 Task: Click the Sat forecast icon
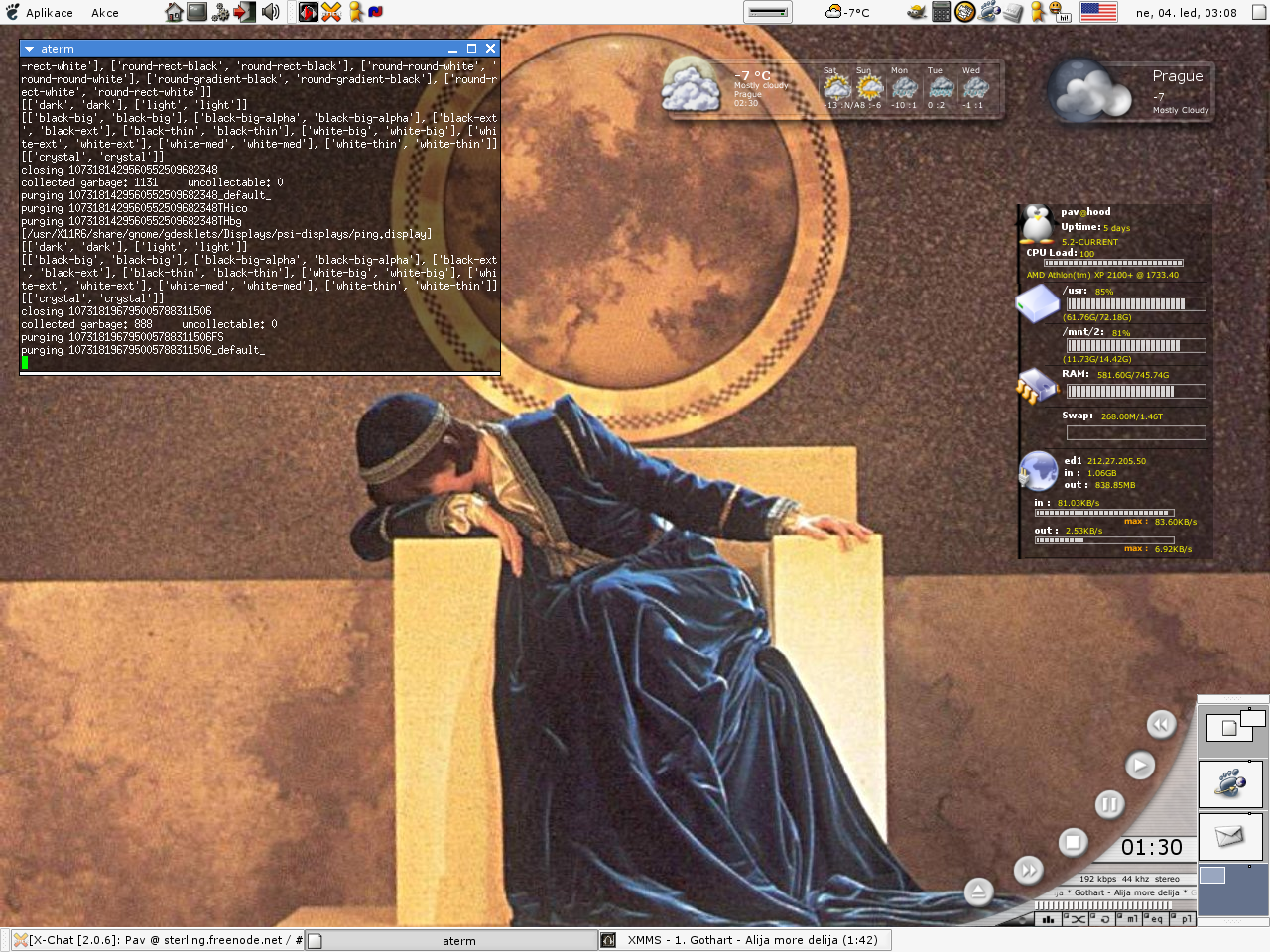(x=836, y=88)
